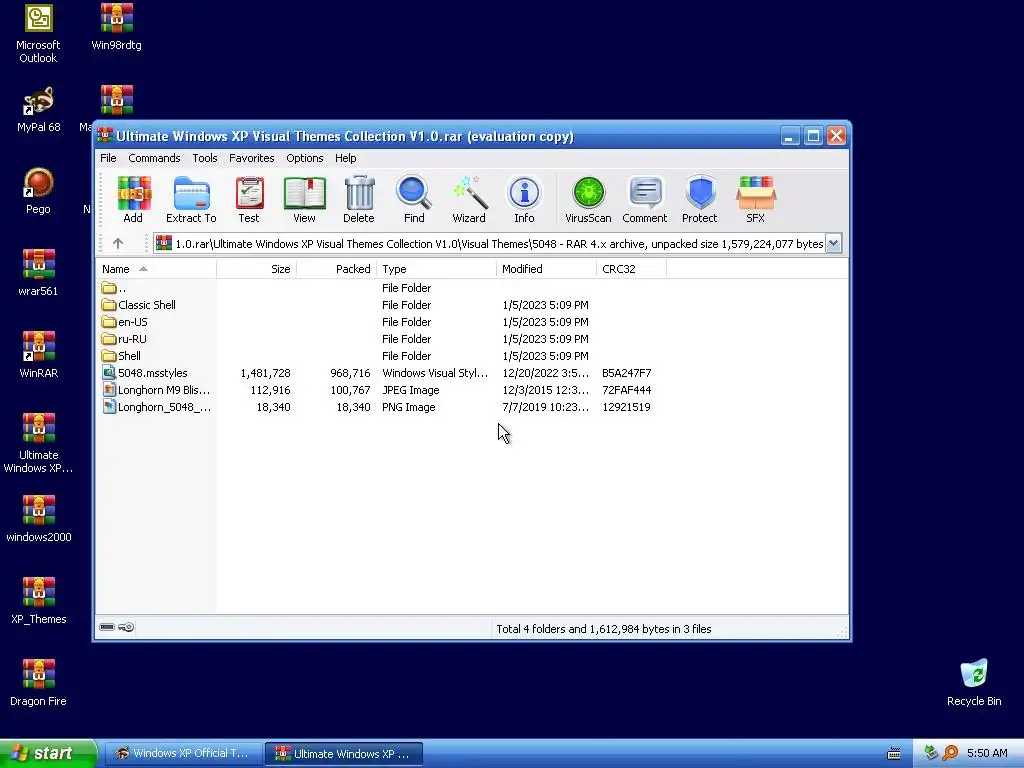Open the Help menu

[345, 158]
